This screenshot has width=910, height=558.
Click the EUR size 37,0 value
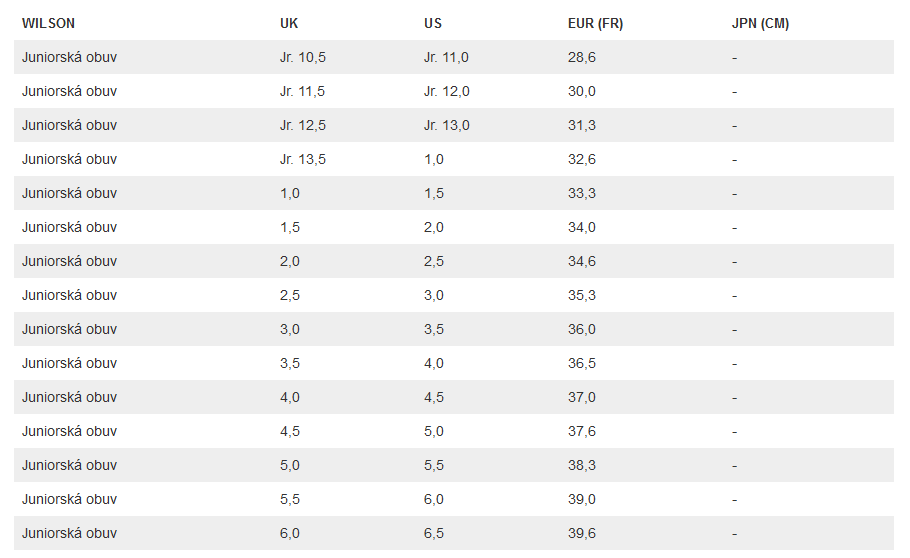582,398
